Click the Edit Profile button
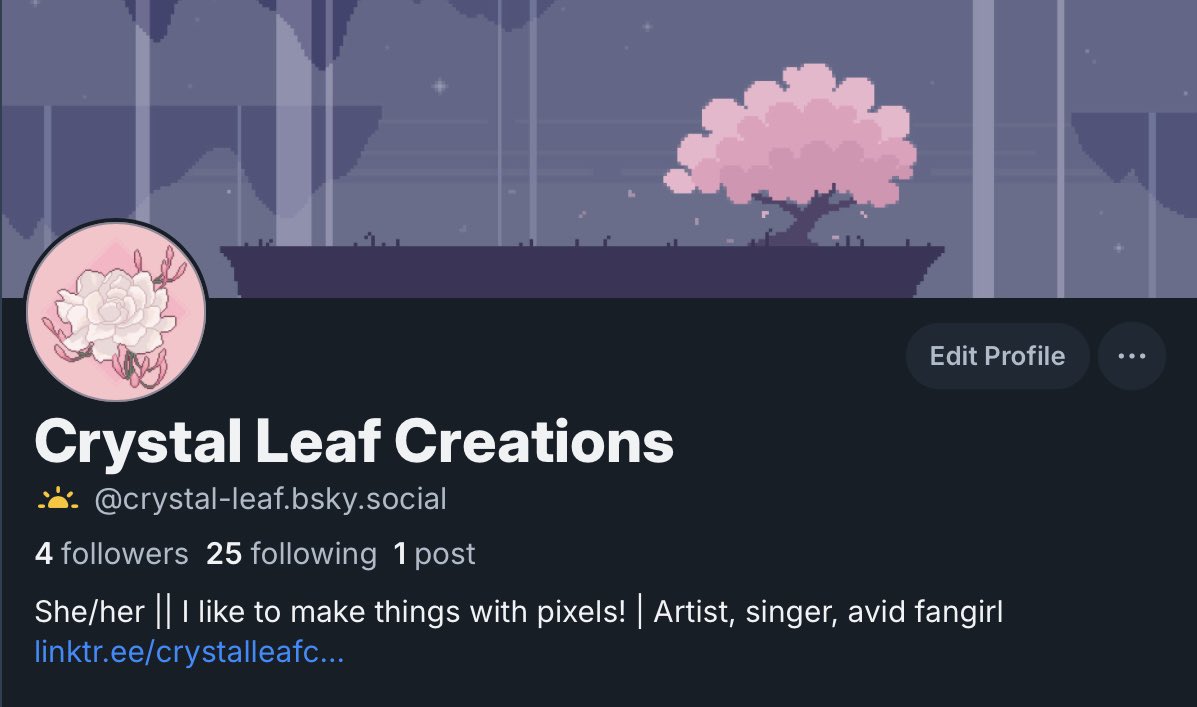Screen dimensions: 1197x707 [997, 356]
